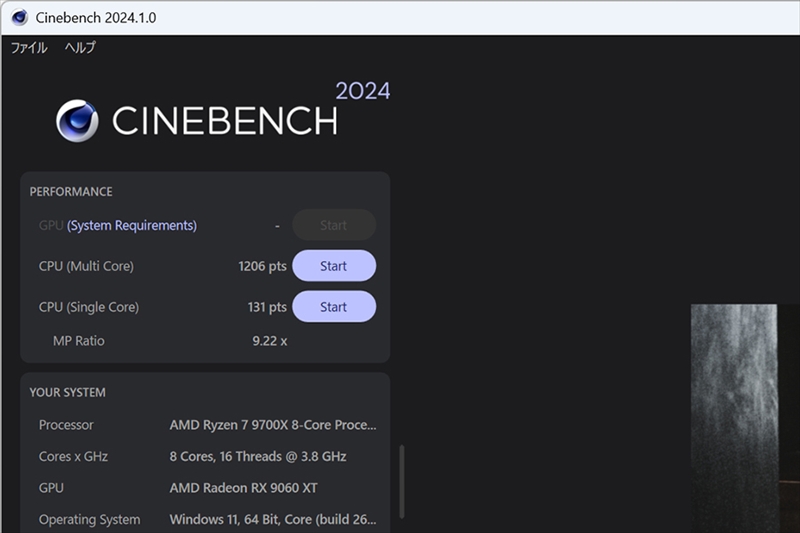Click the MP Ratio value 9.22 x

269,341
